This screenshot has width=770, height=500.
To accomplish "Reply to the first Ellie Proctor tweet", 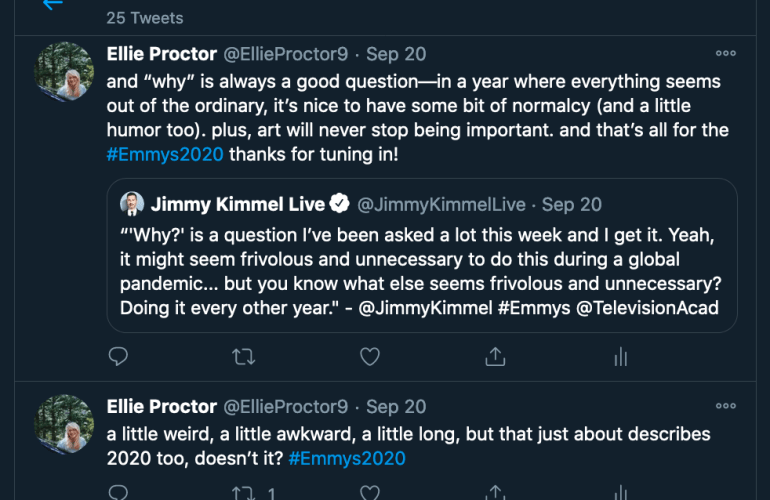I will tap(118, 356).
